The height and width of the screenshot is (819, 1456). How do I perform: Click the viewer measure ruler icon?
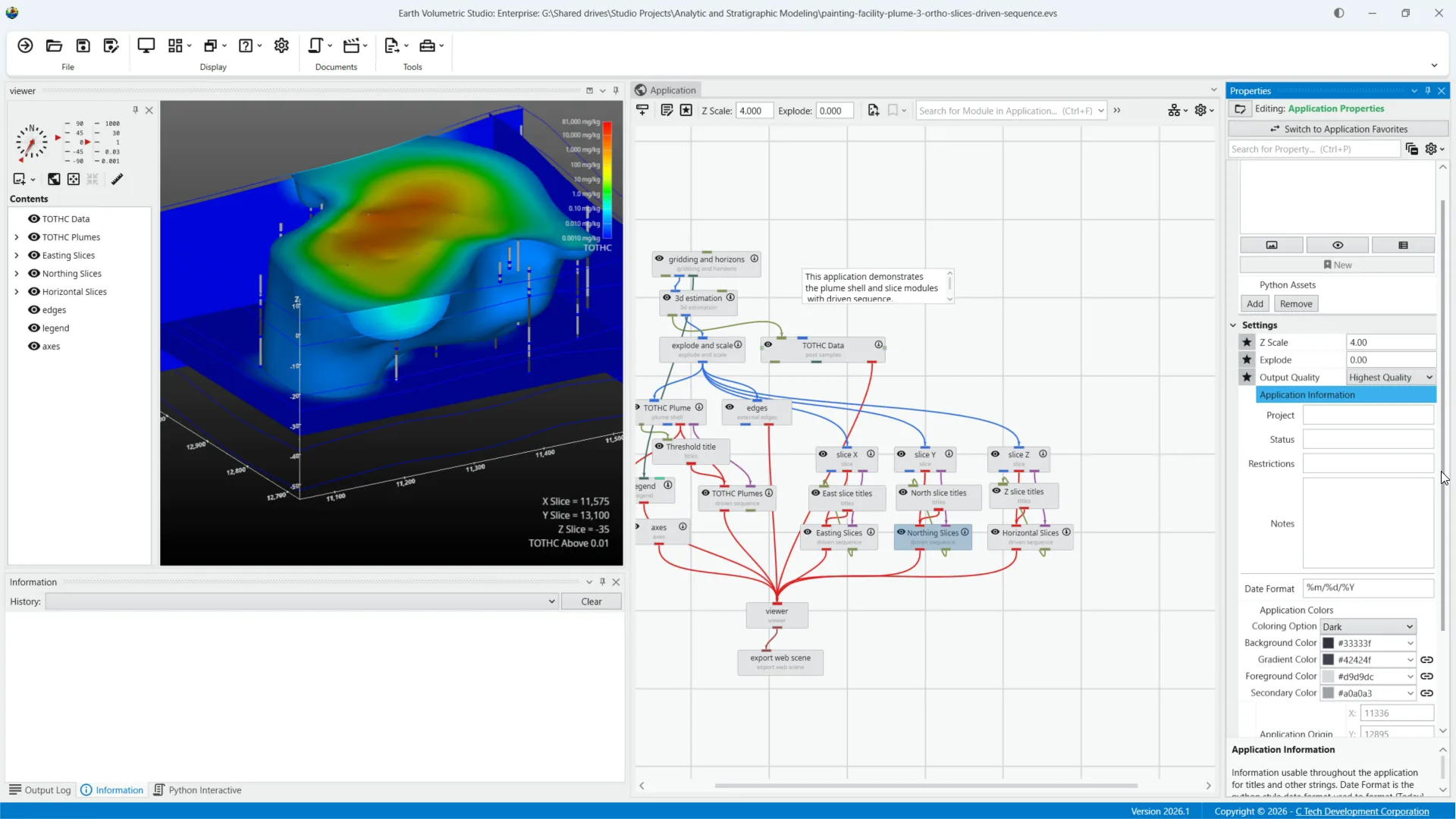pos(117,179)
